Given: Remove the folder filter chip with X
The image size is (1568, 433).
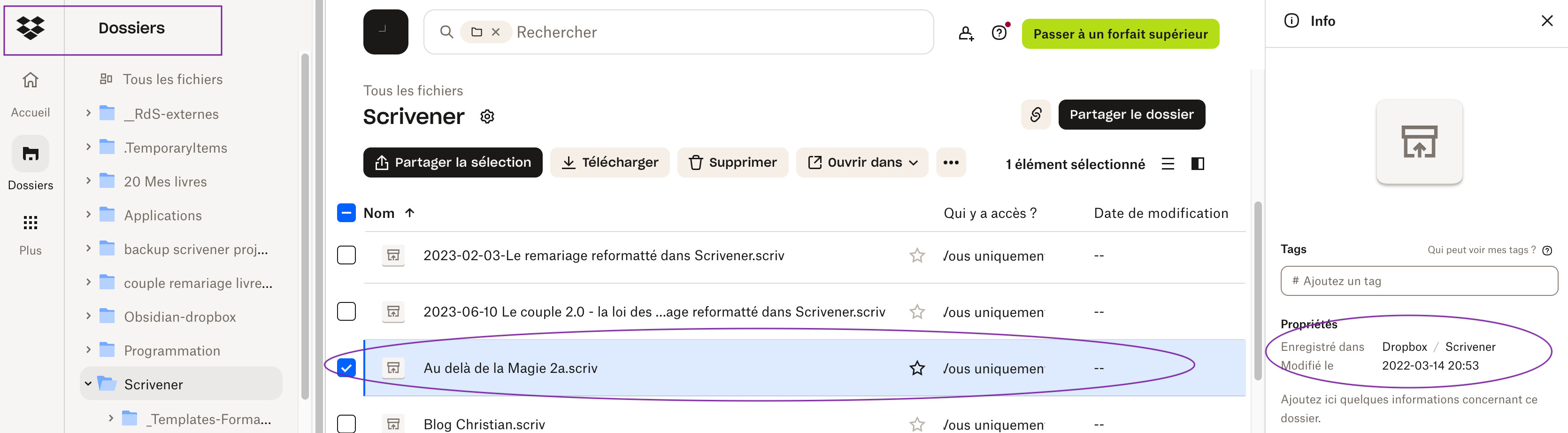Looking at the screenshot, I should pos(496,31).
